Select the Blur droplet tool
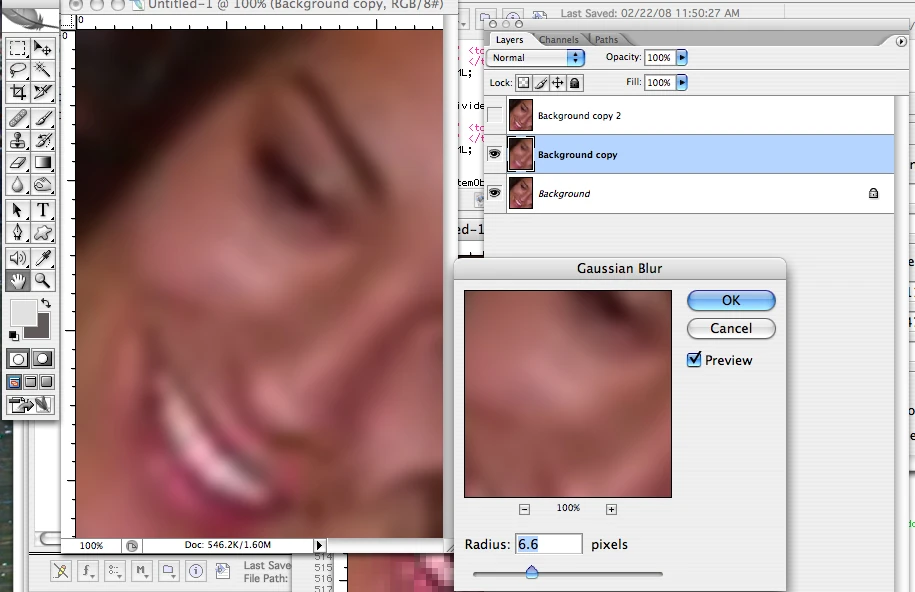Screen dimensions: 915x592 click(x=18, y=185)
